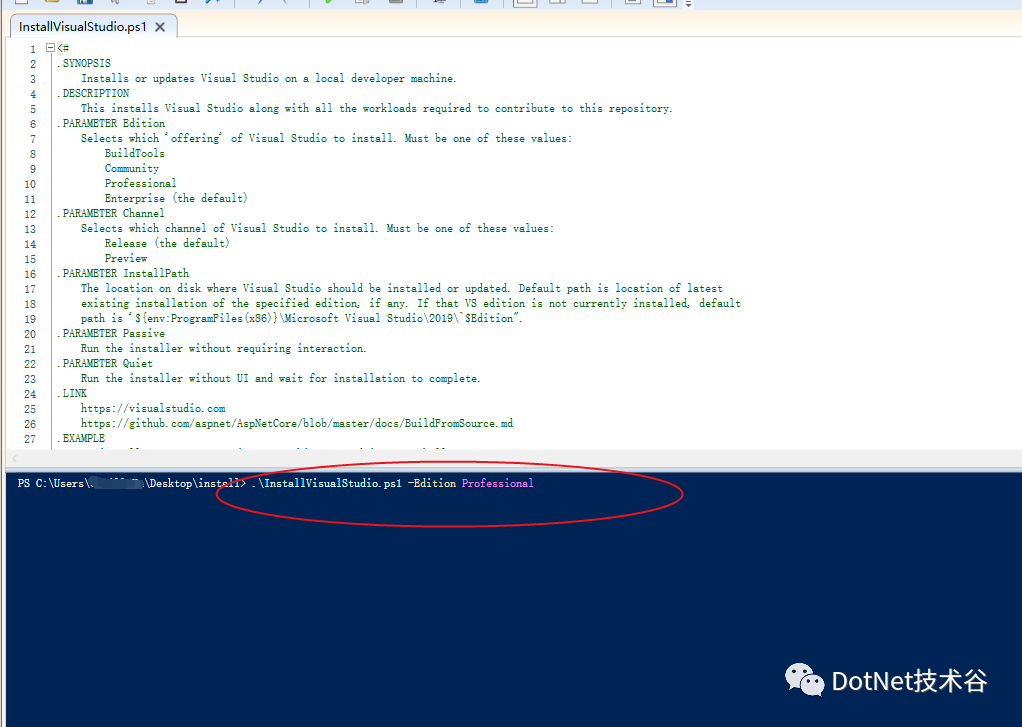Click 'Installs or updates Visual Studio' line
The image size is (1022, 727).
tap(269, 78)
